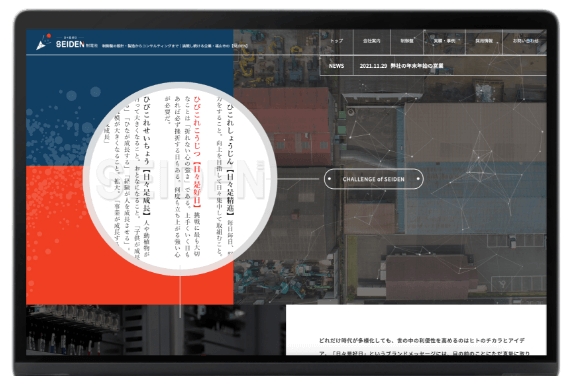Click the paragraph starting どれだけ時代が多様化しても
This screenshot has height=376, width=572.
tap(424, 346)
